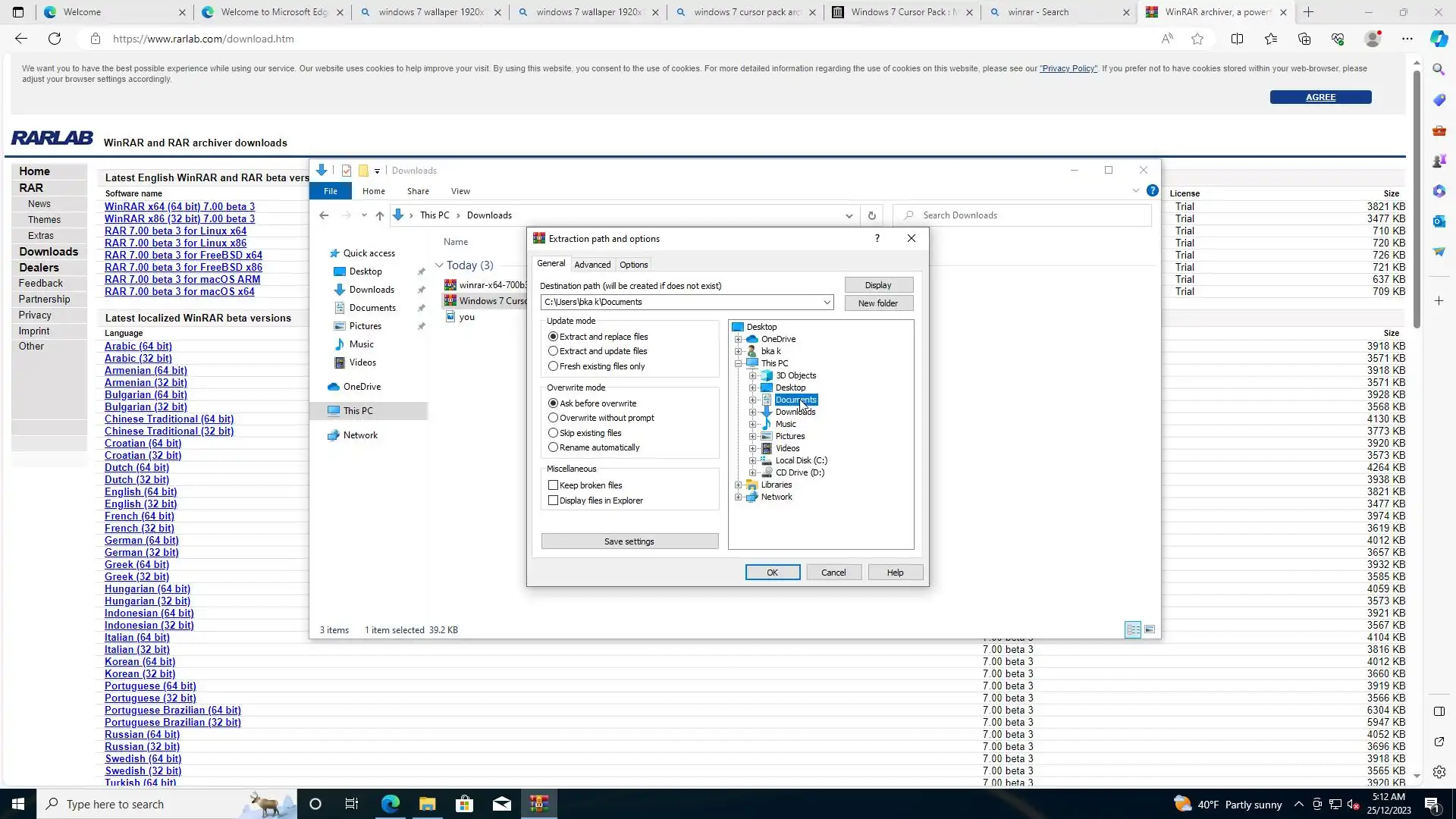Open the Microsoft Store taskbar icon
The width and height of the screenshot is (1456, 819).
pyautogui.click(x=465, y=804)
